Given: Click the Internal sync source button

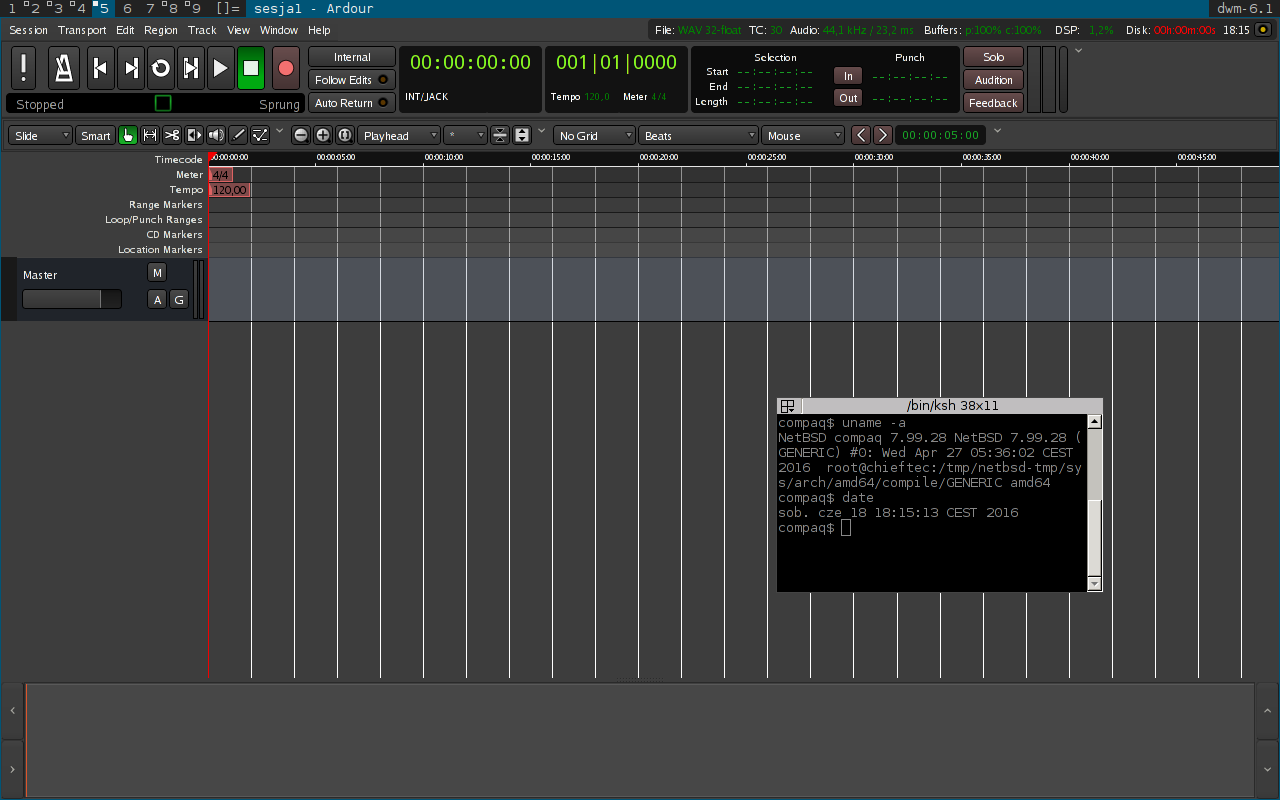Looking at the screenshot, I should pyautogui.click(x=351, y=57).
